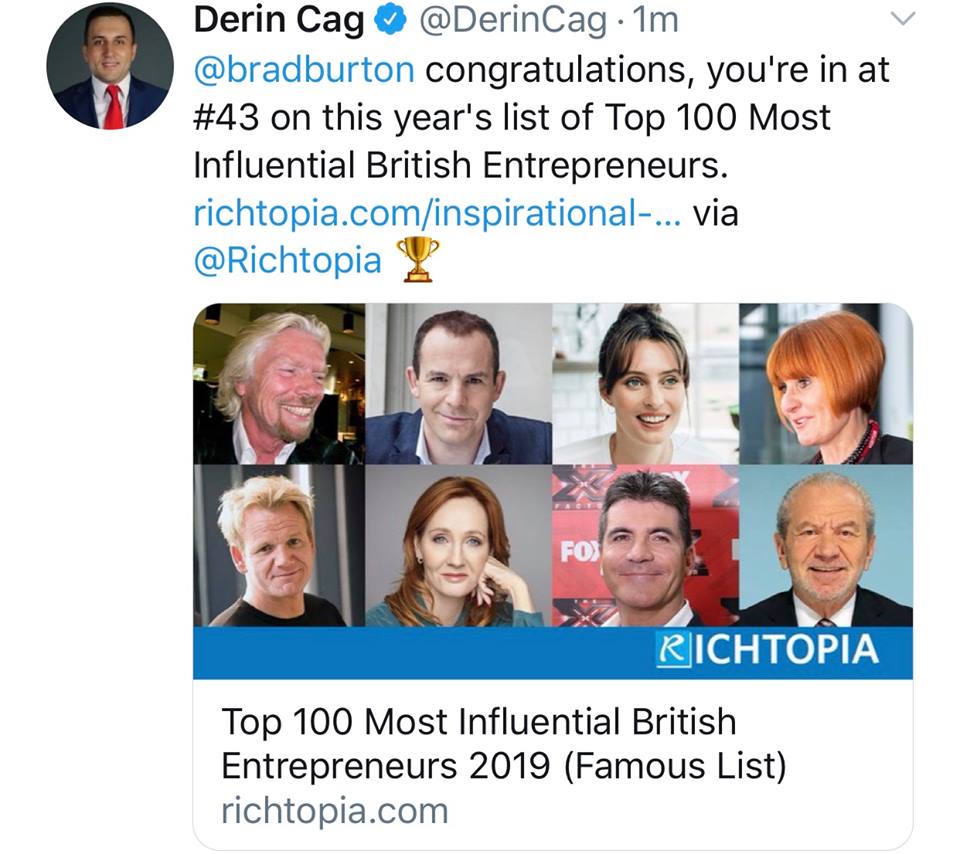This screenshot has height=854, width=960.
Task: Click the Derin Cag display name
Action: (x=279, y=21)
